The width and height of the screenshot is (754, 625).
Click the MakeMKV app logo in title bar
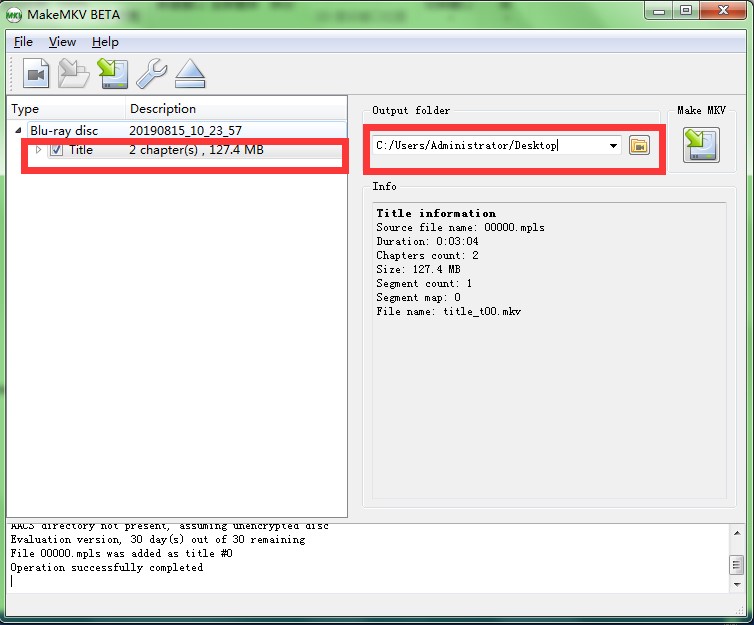(14, 15)
